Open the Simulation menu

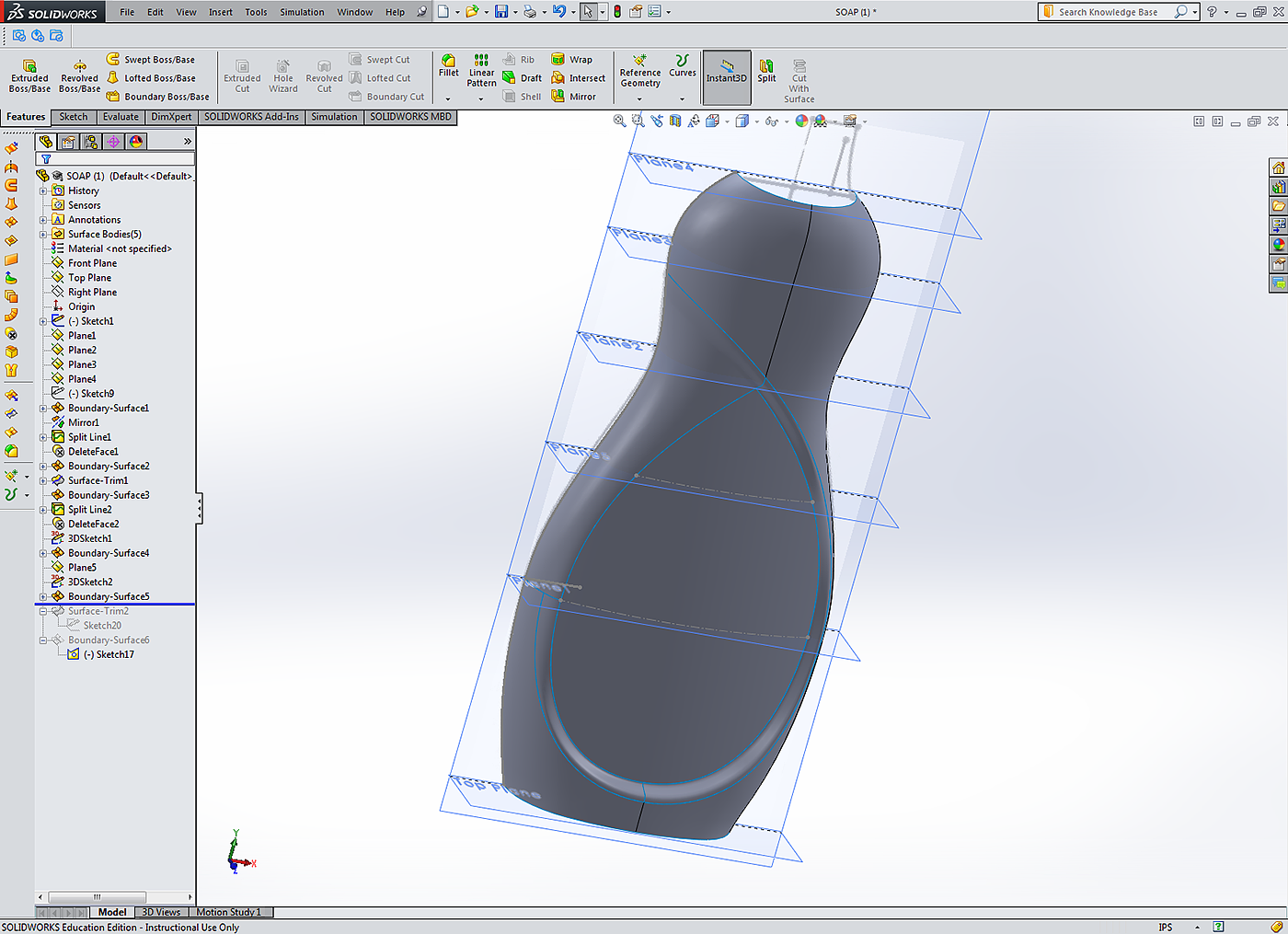[x=302, y=12]
